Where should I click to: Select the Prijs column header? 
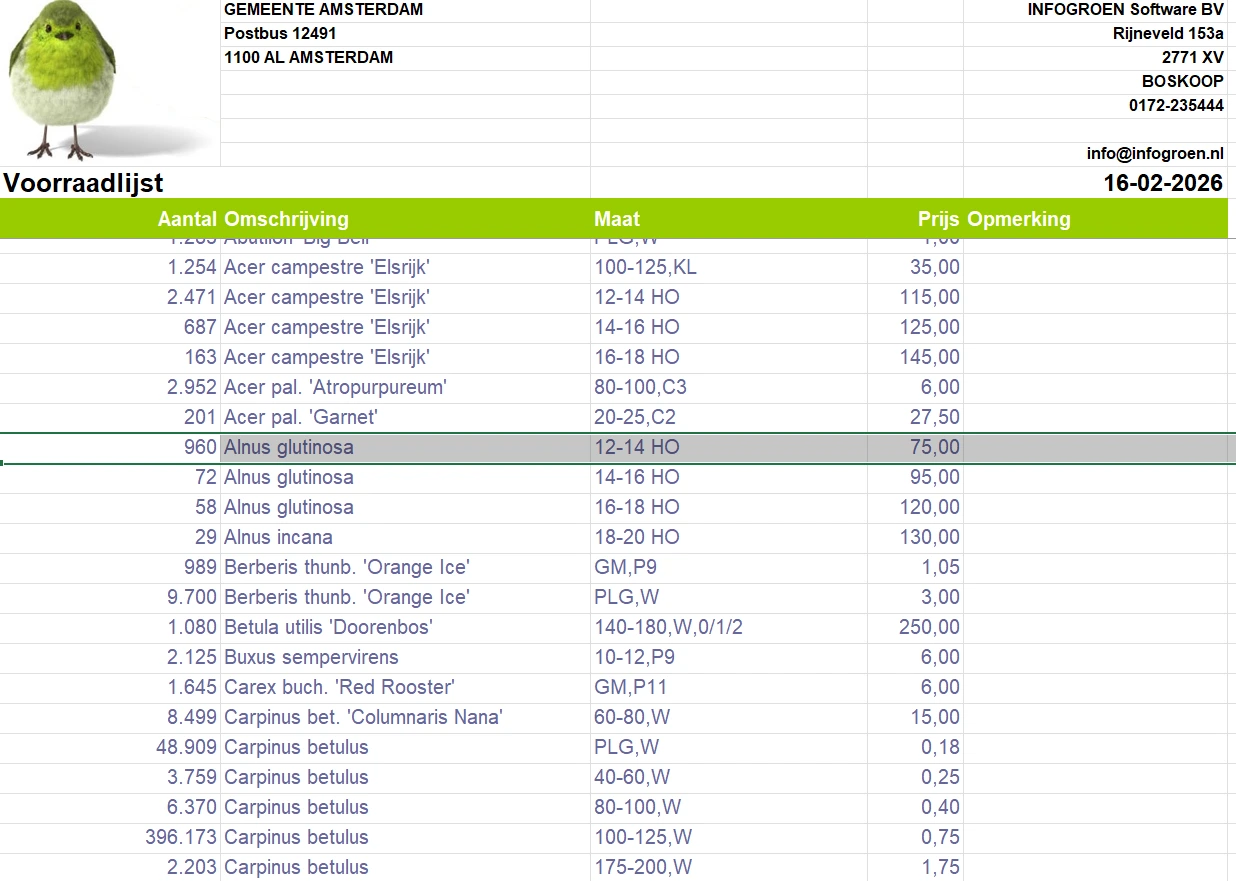click(x=938, y=219)
